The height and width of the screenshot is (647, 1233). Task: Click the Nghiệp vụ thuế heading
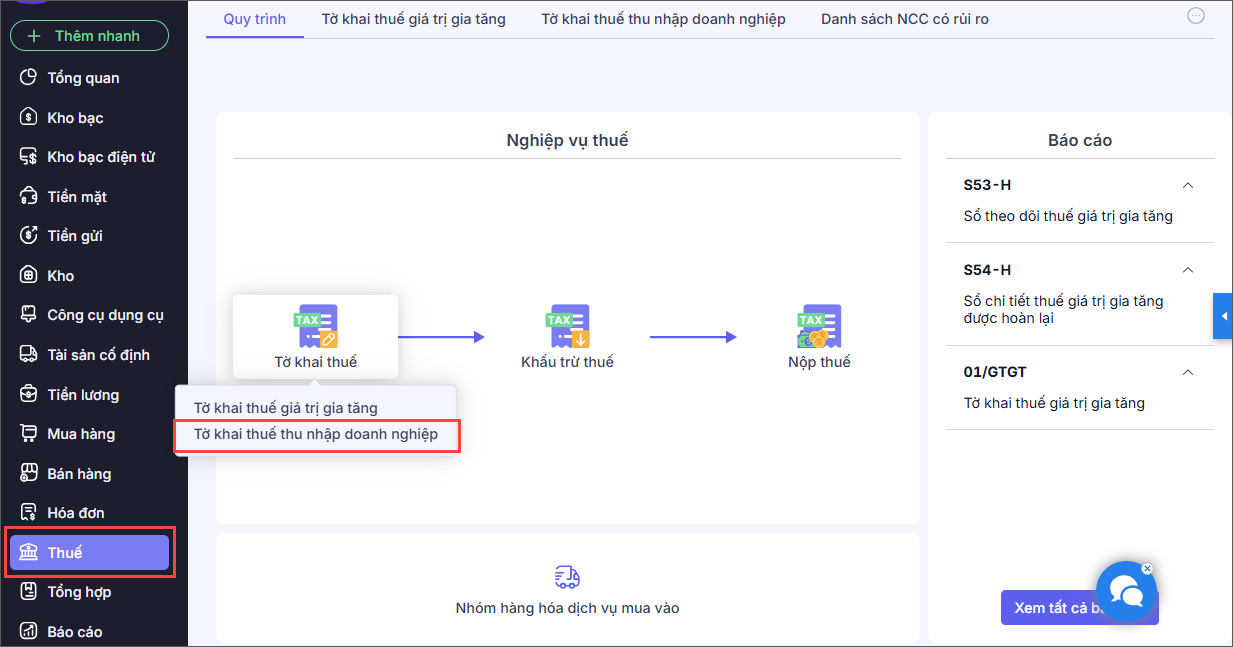coord(567,140)
